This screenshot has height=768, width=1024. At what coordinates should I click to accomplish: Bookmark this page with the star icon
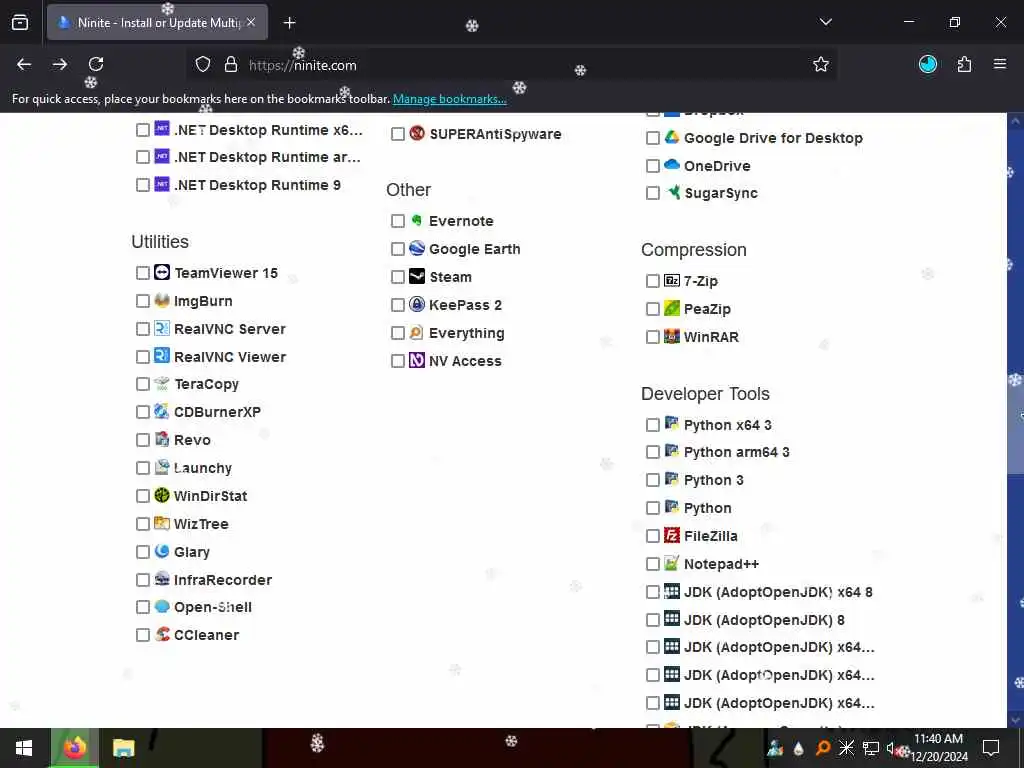[x=821, y=64]
